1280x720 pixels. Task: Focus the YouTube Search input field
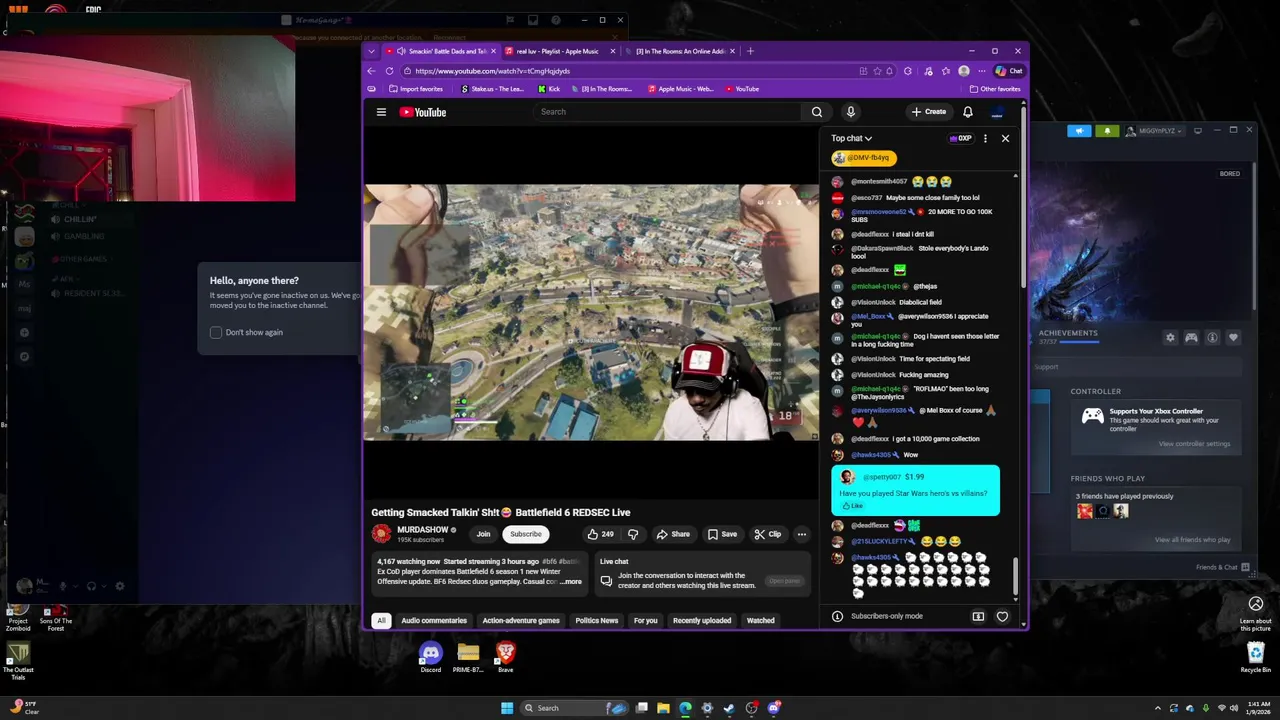click(667, 112)
